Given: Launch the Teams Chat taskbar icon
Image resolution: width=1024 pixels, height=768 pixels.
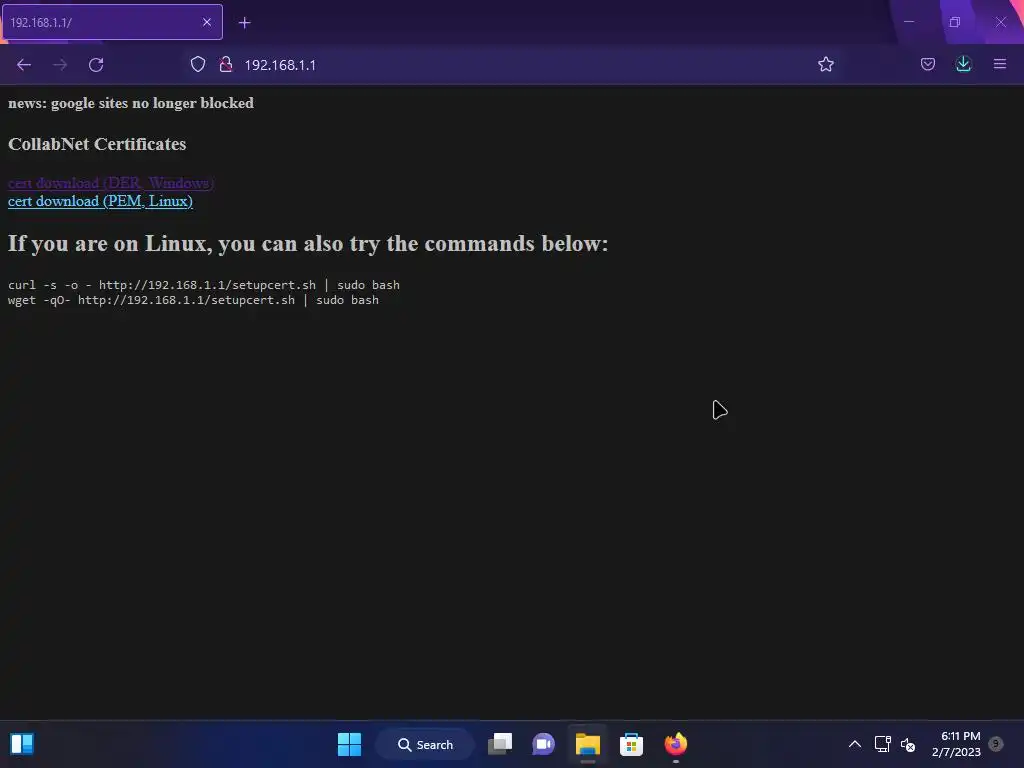Looking at the screenshot, I should coord(543,744).
